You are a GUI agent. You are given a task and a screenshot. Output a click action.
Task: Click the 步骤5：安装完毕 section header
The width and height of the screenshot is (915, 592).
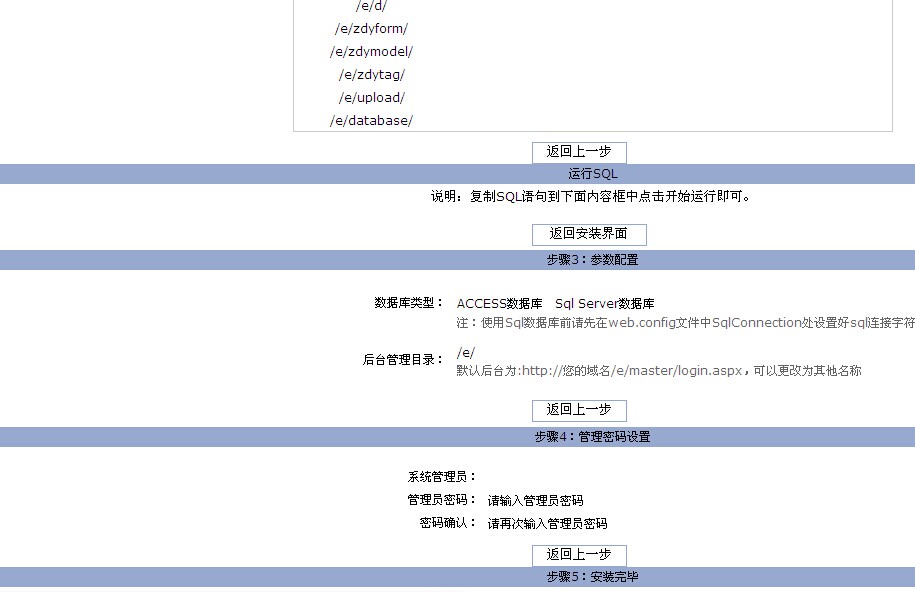tap(592, 578)
